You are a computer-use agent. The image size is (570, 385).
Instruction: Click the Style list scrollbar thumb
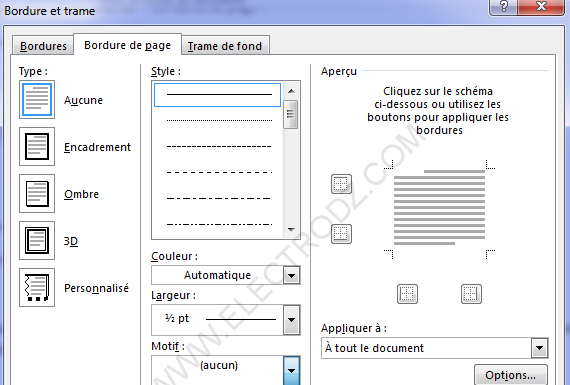(x=290, y=114)
